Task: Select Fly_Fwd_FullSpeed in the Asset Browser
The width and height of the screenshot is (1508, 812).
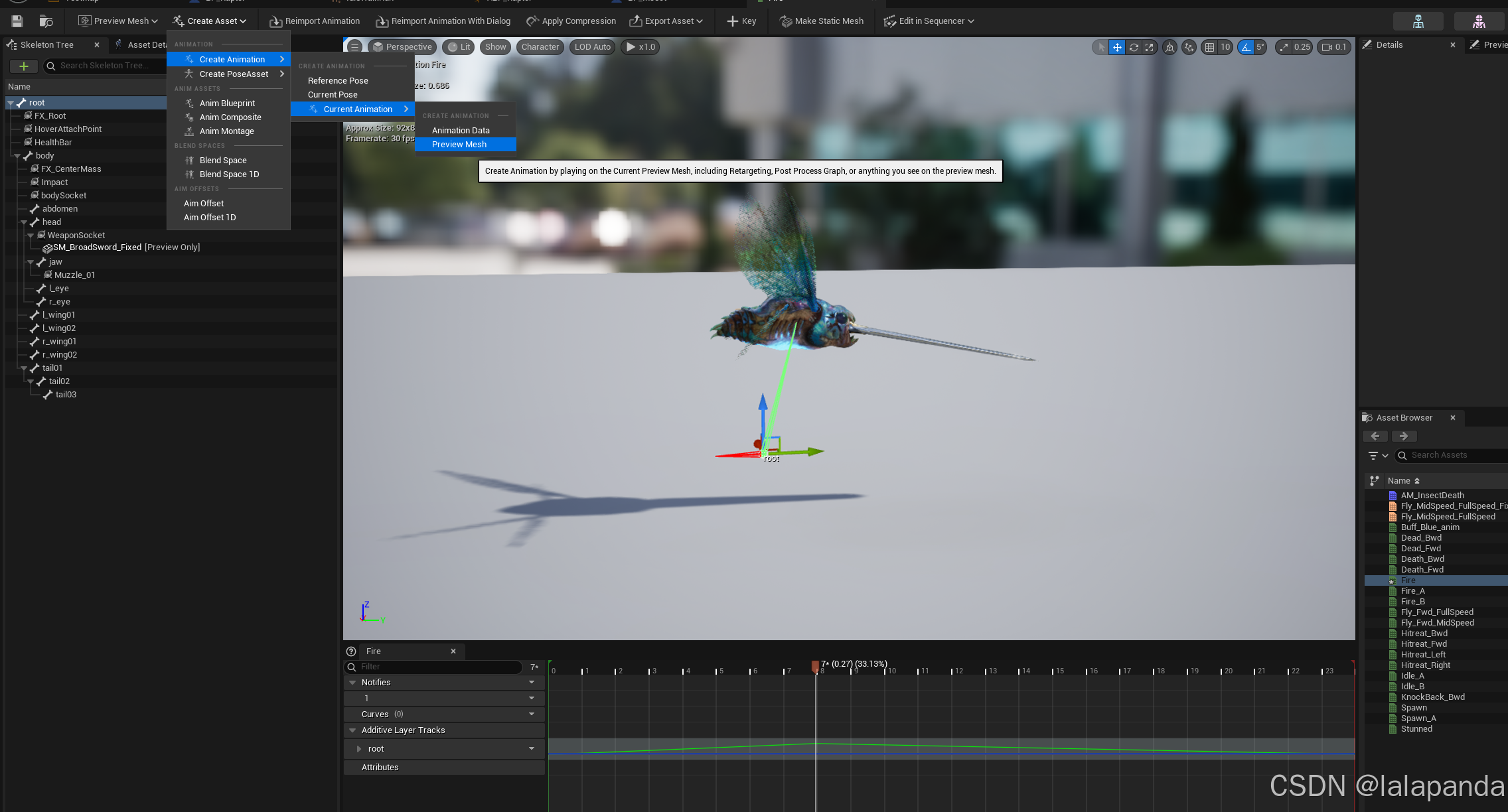Action: [1436, 612]
